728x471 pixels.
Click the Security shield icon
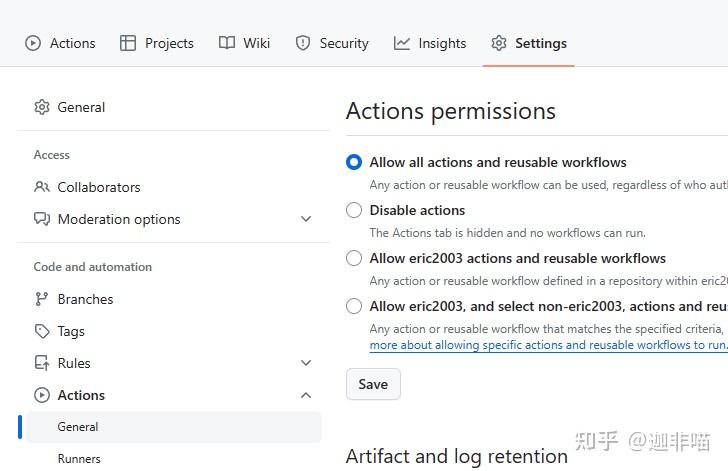(303, 43)
